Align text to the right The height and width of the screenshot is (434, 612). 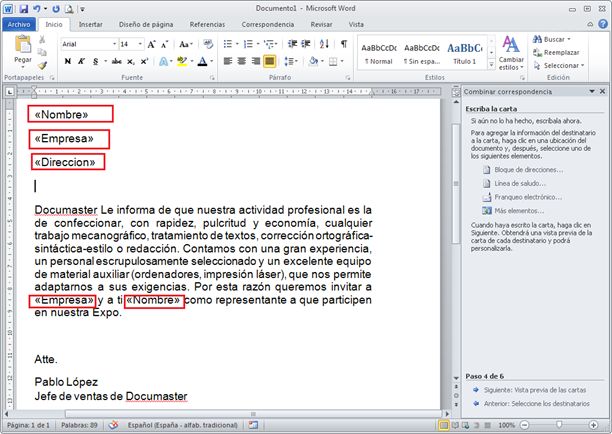tap(255, 61)
